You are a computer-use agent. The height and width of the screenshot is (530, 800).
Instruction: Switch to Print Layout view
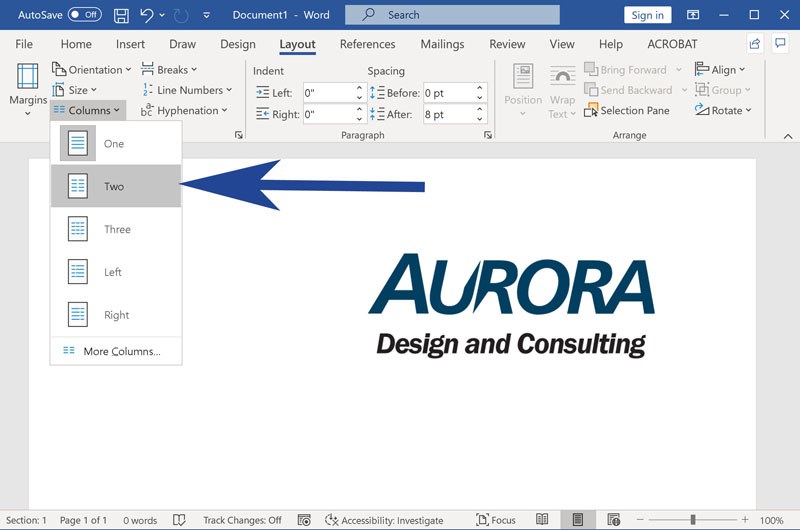578,520
